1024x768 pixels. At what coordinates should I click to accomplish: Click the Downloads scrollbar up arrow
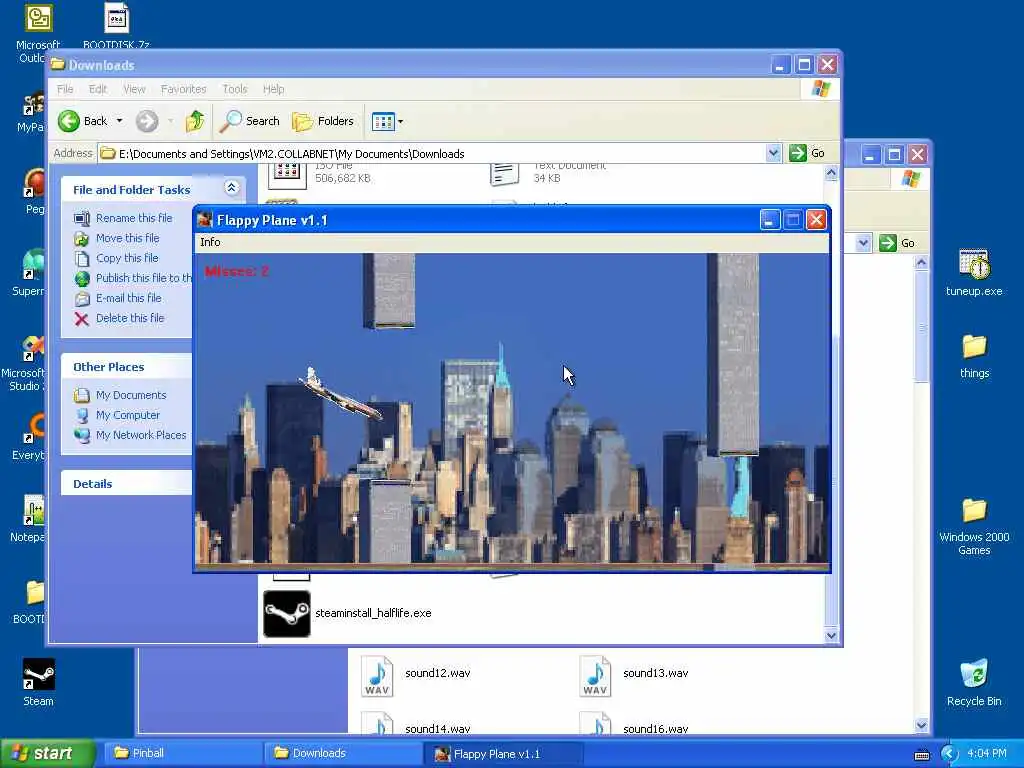831,173
